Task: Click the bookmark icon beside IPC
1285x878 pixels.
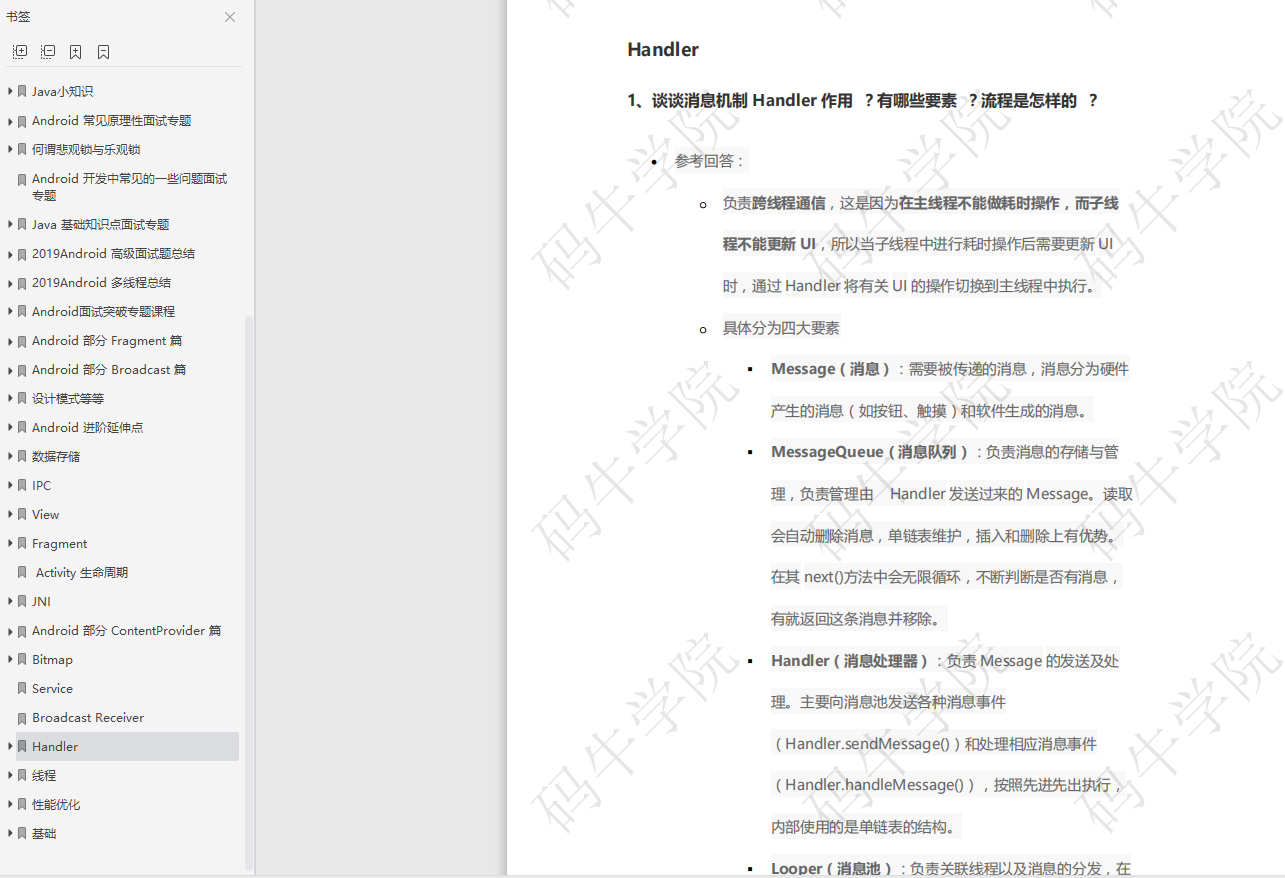Action: click(22, 485)
